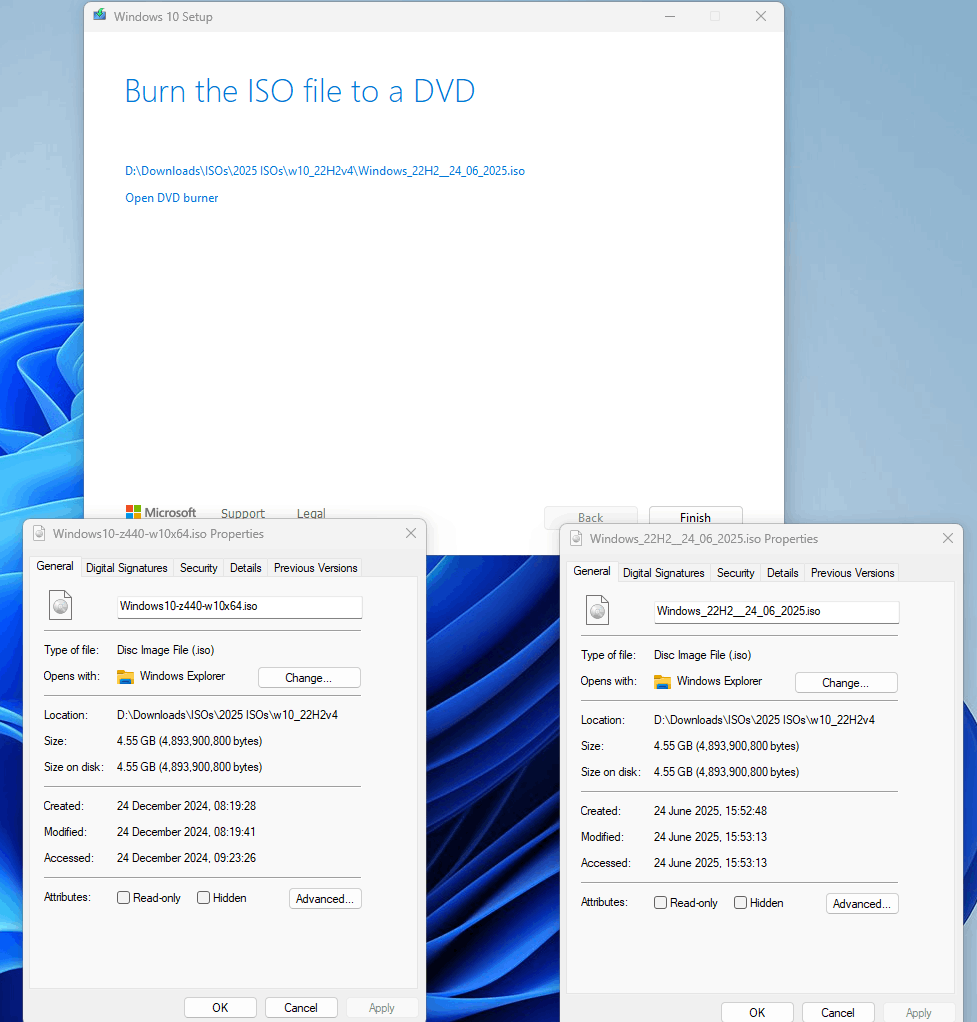Screen dimensions: 977x1022
Task: Click Size on disk value in Windows_22H2 Properties
Action: 727,772
